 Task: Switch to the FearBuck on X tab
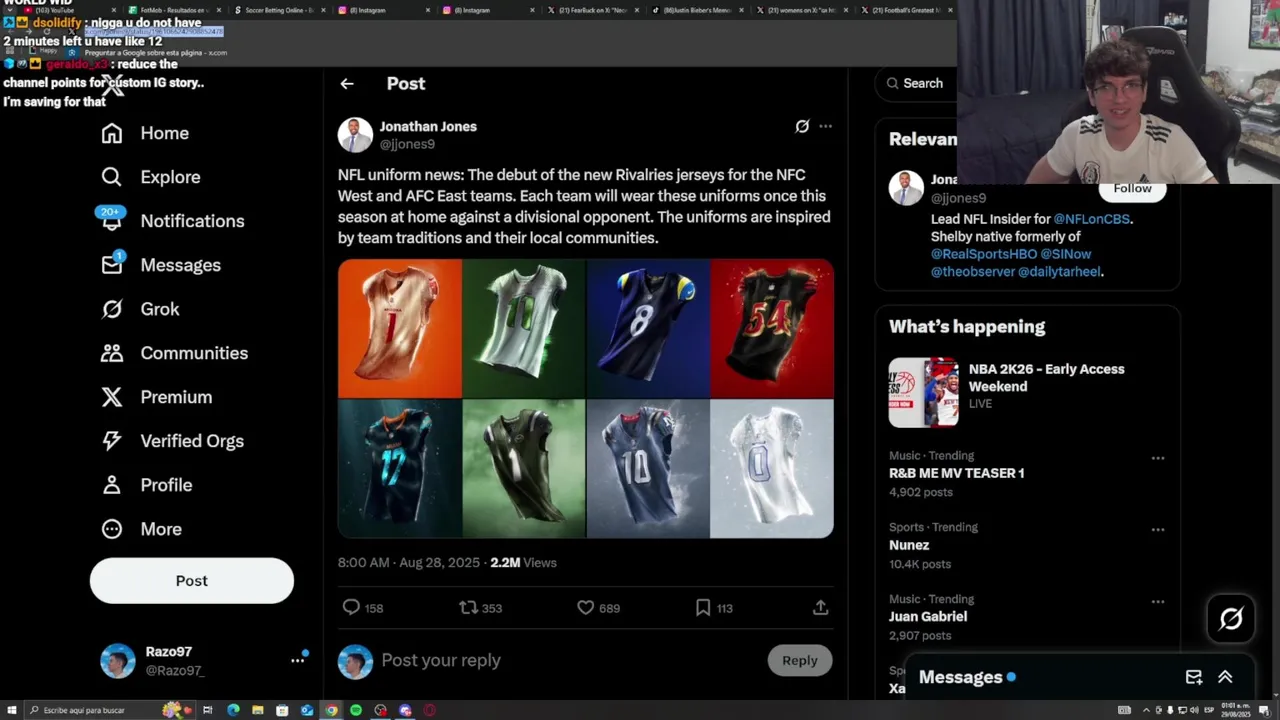(592, 10)
